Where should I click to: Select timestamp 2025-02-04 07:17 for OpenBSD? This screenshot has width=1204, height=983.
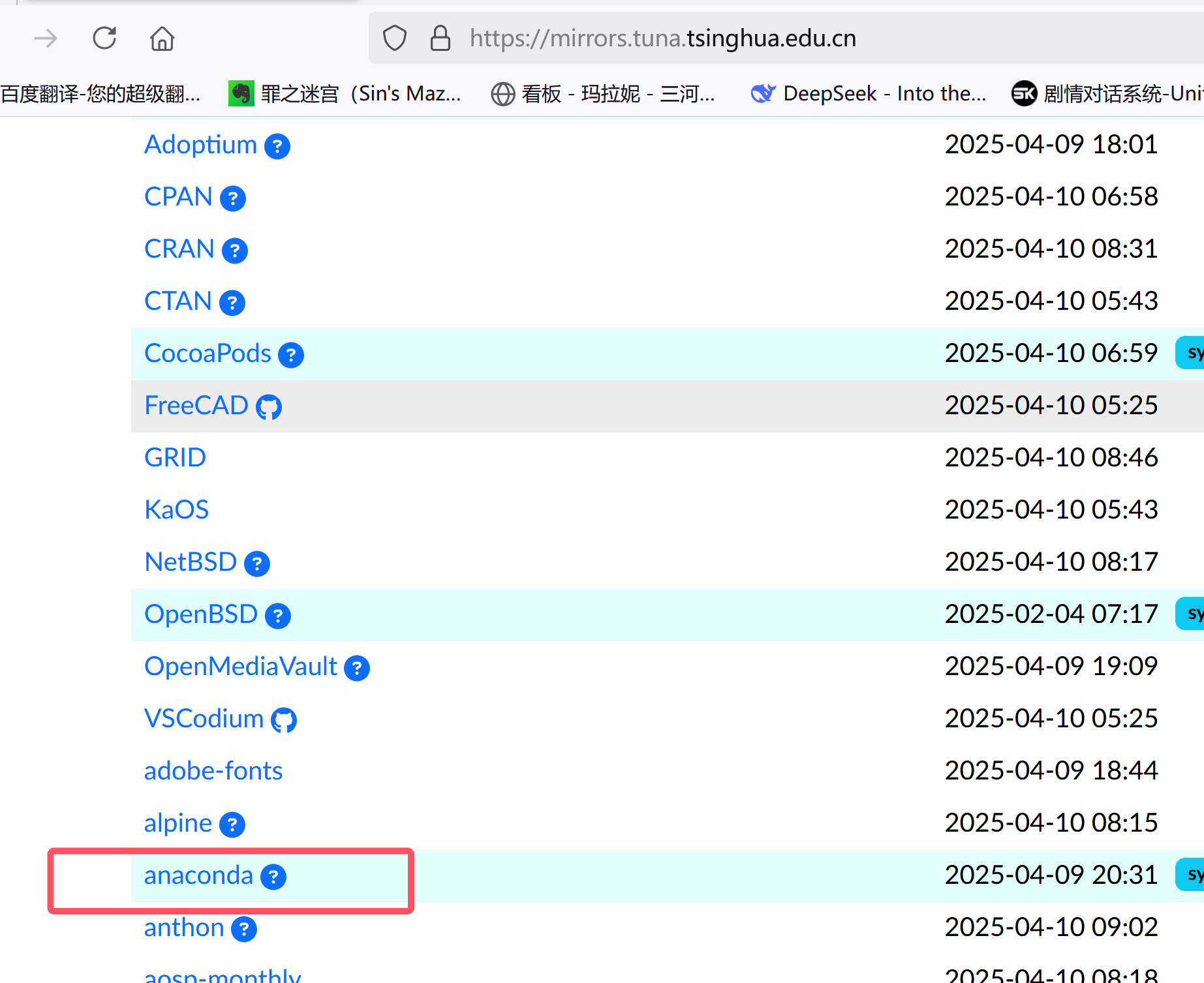[1051, 614]
